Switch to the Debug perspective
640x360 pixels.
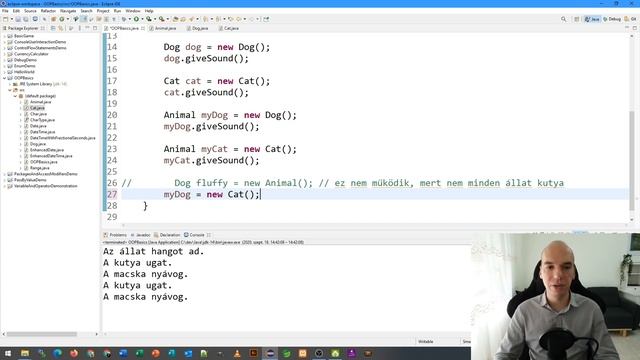click(x=612, y=19)
